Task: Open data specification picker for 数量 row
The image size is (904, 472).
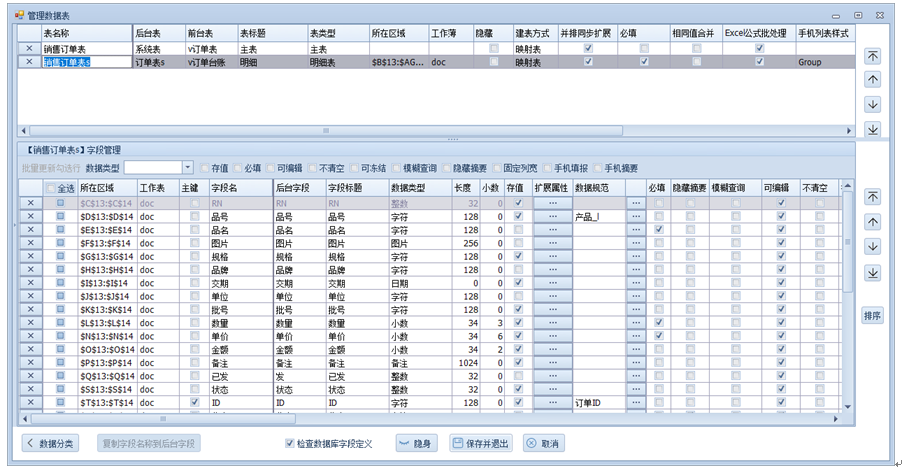Action: 636,323
